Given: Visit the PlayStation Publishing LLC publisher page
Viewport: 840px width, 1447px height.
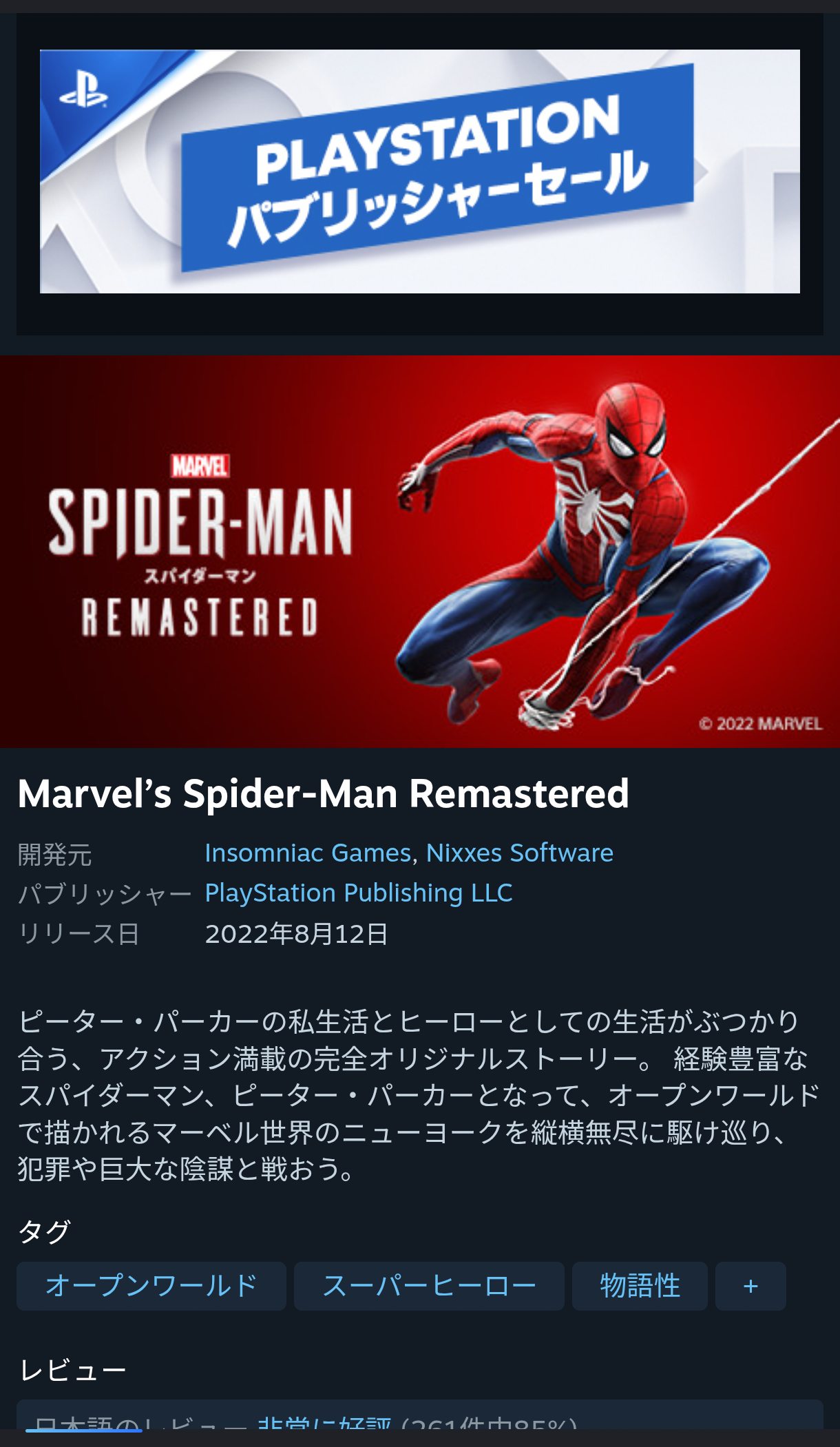Looking at the screenshot, I should [359, 893].
